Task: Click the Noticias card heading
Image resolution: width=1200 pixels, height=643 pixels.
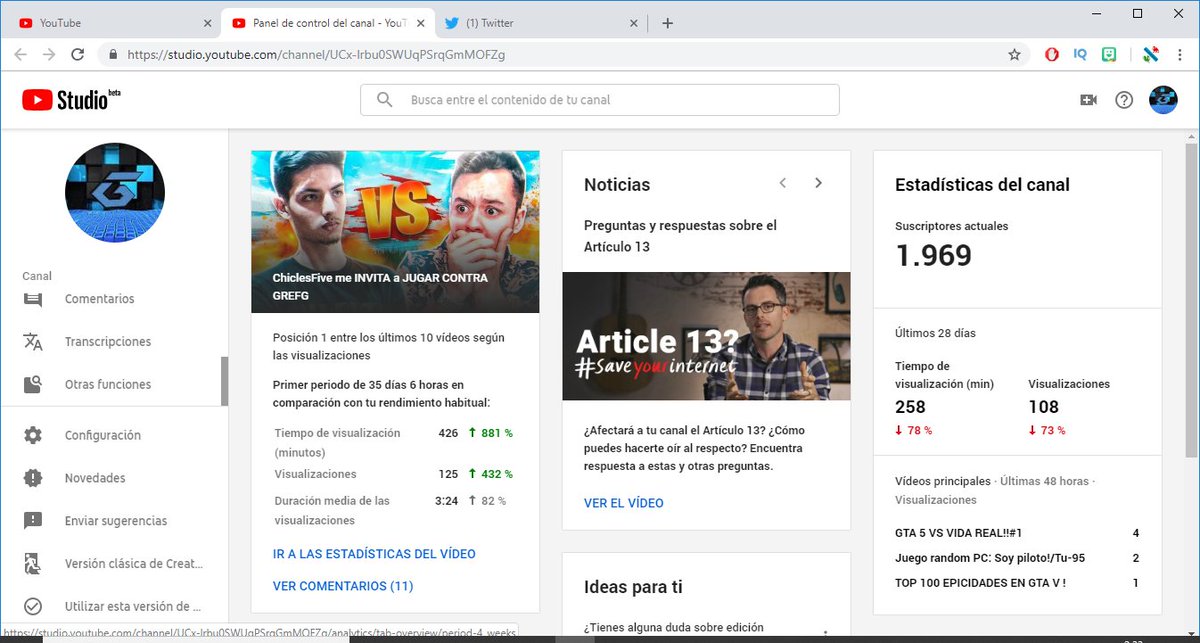Action: click(x=617, y=185)
